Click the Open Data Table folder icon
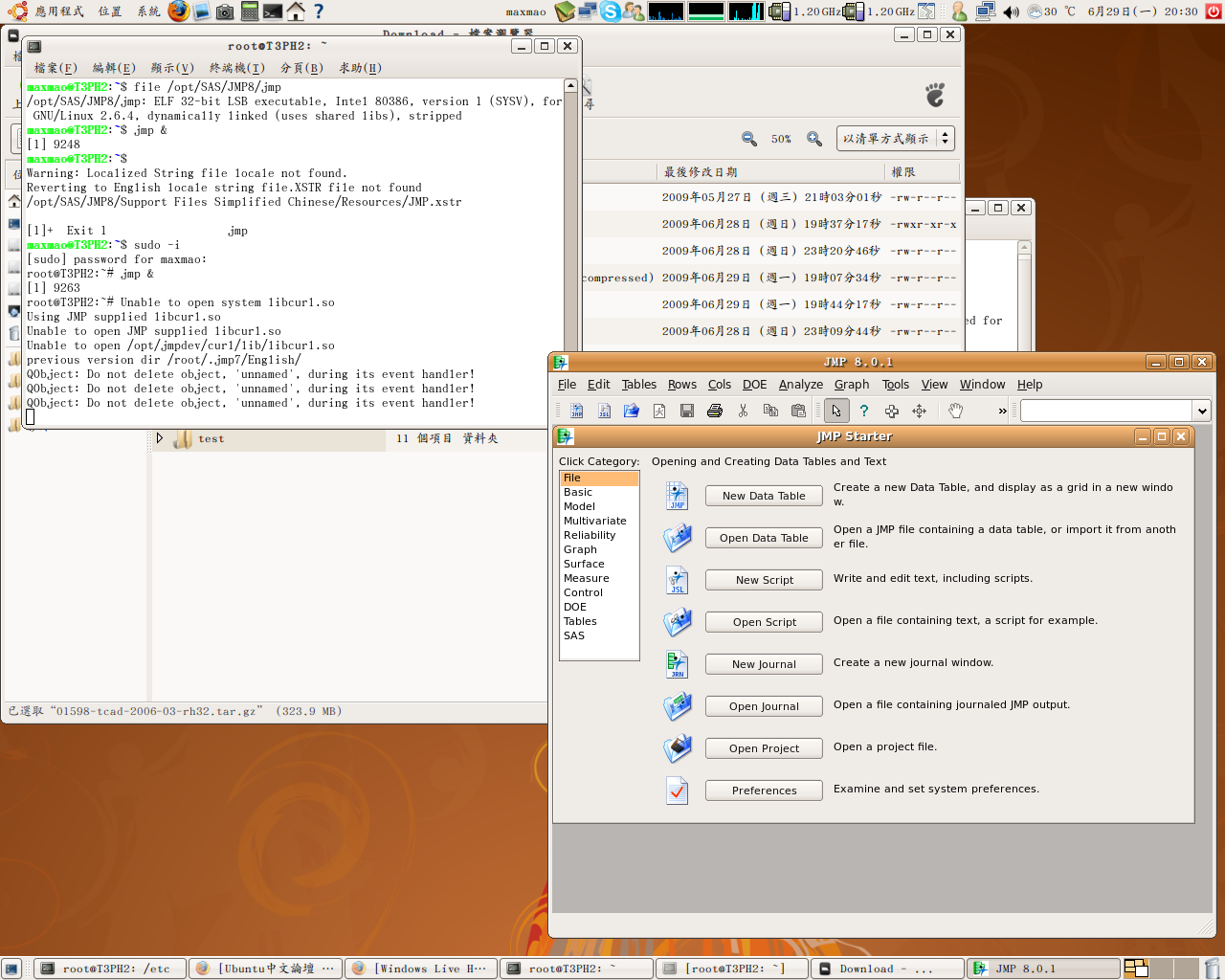This screenshot has width=1225, height=980. point(678,538)
